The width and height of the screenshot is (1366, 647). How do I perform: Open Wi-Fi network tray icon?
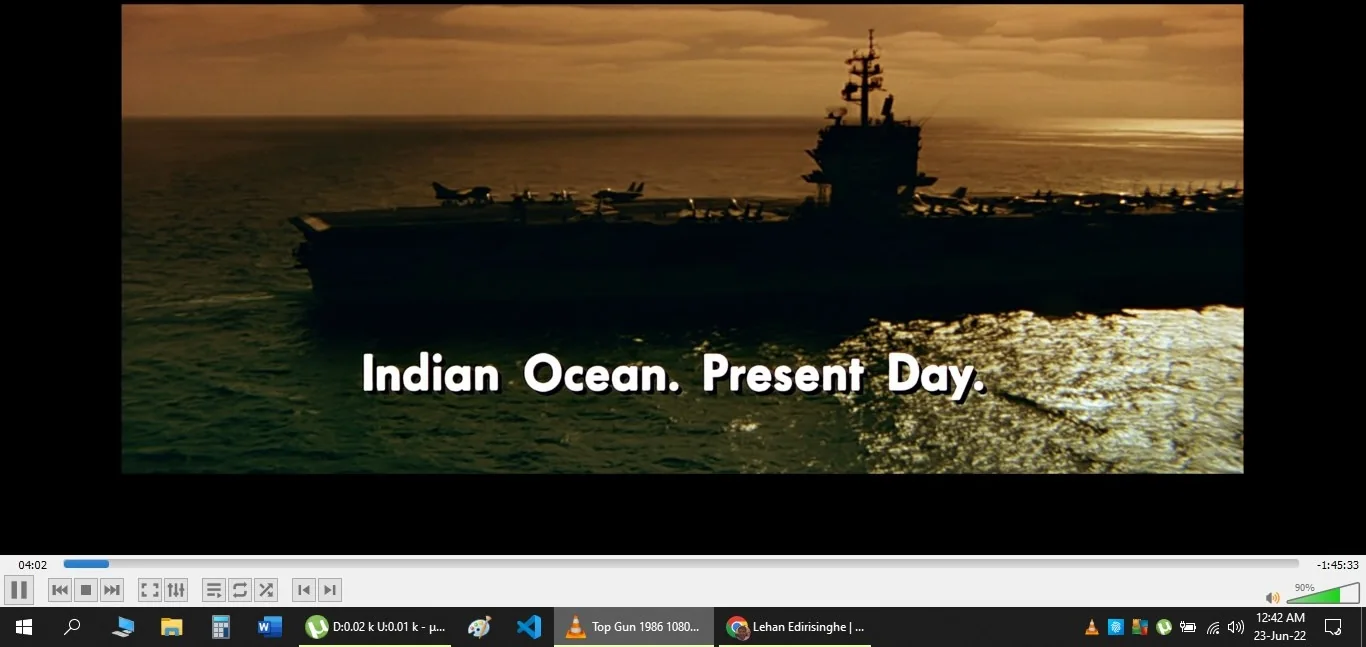pyautogui.click(x=1213, y=627)
